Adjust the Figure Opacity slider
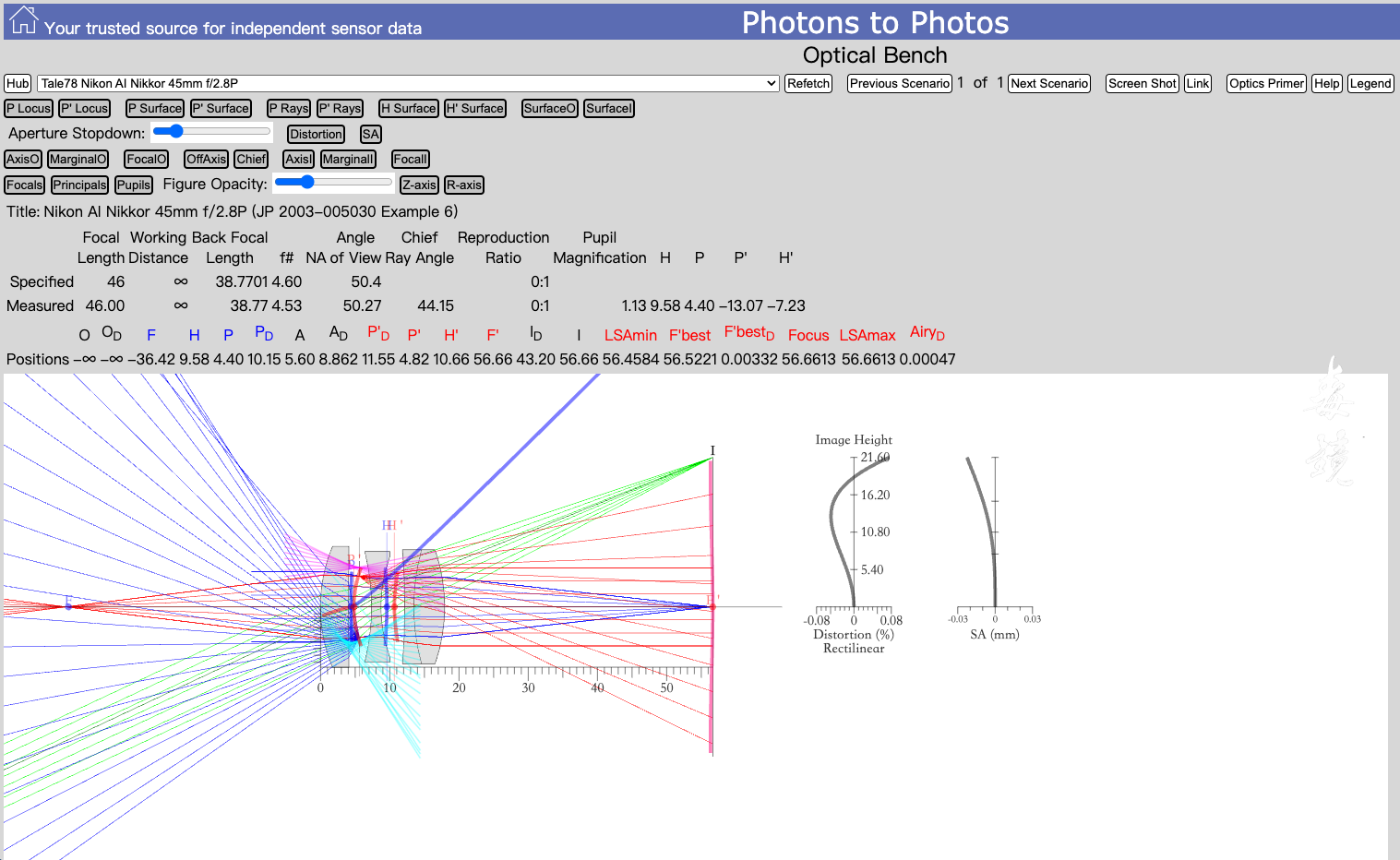The width and height of the screenshot is (1400, 860). [333, 183]
